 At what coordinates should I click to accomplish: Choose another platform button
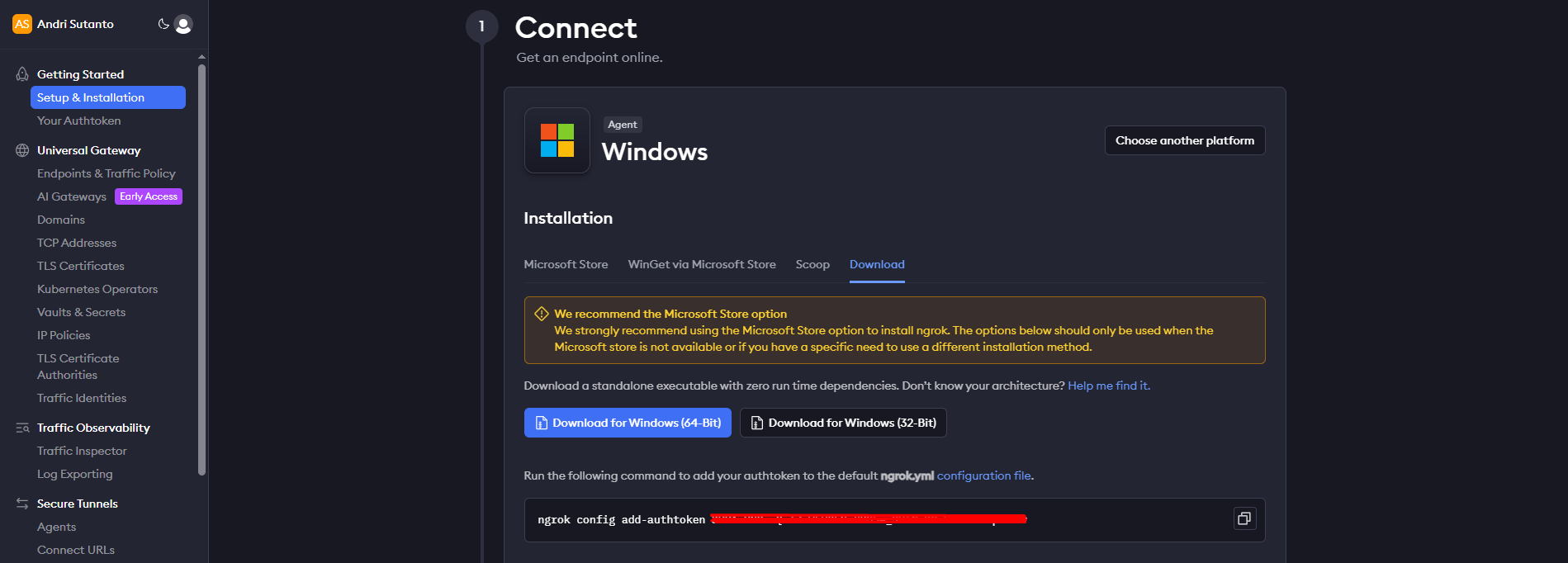click(1185, 140)
